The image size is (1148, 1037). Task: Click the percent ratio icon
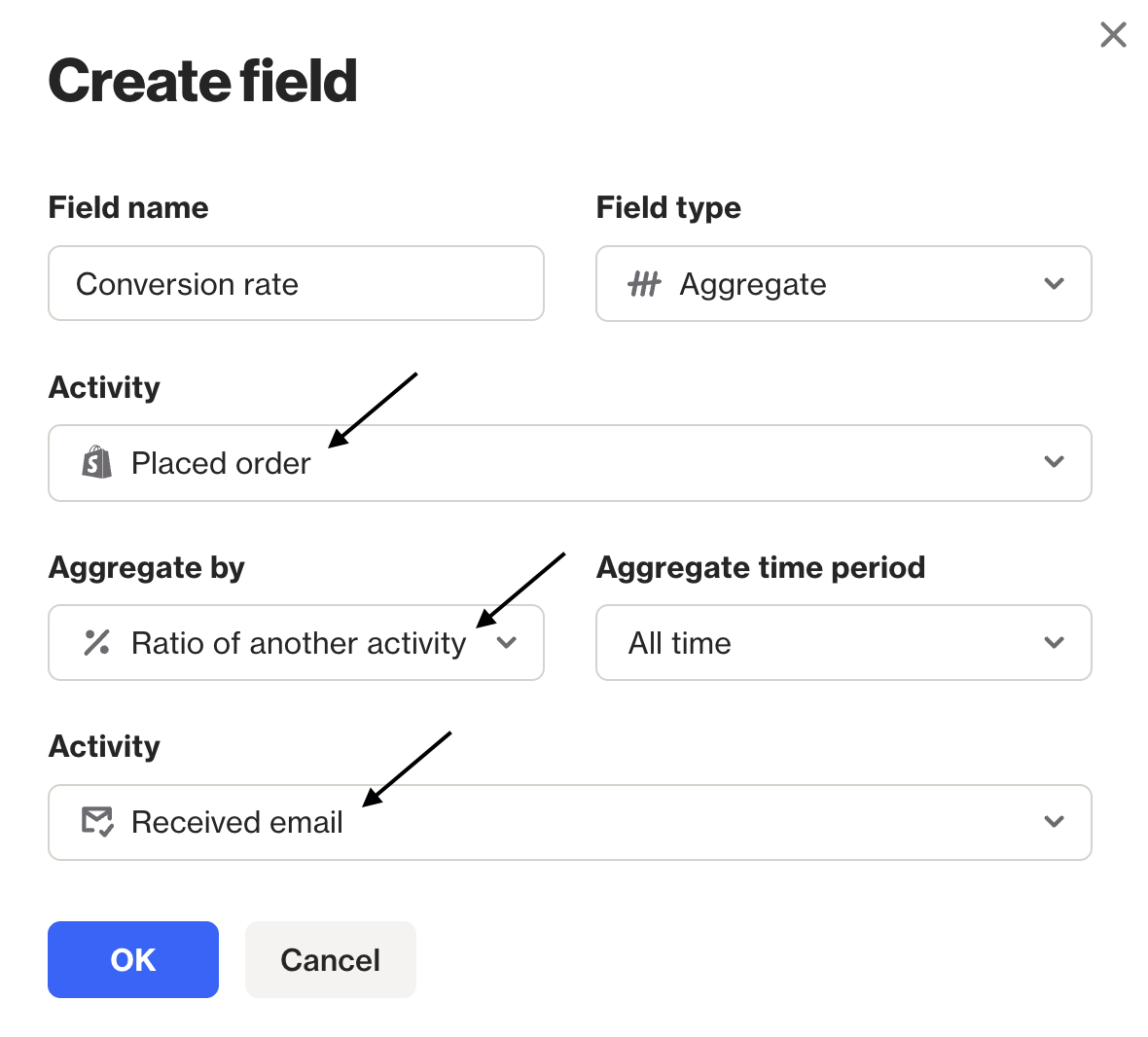click(96, 643)
